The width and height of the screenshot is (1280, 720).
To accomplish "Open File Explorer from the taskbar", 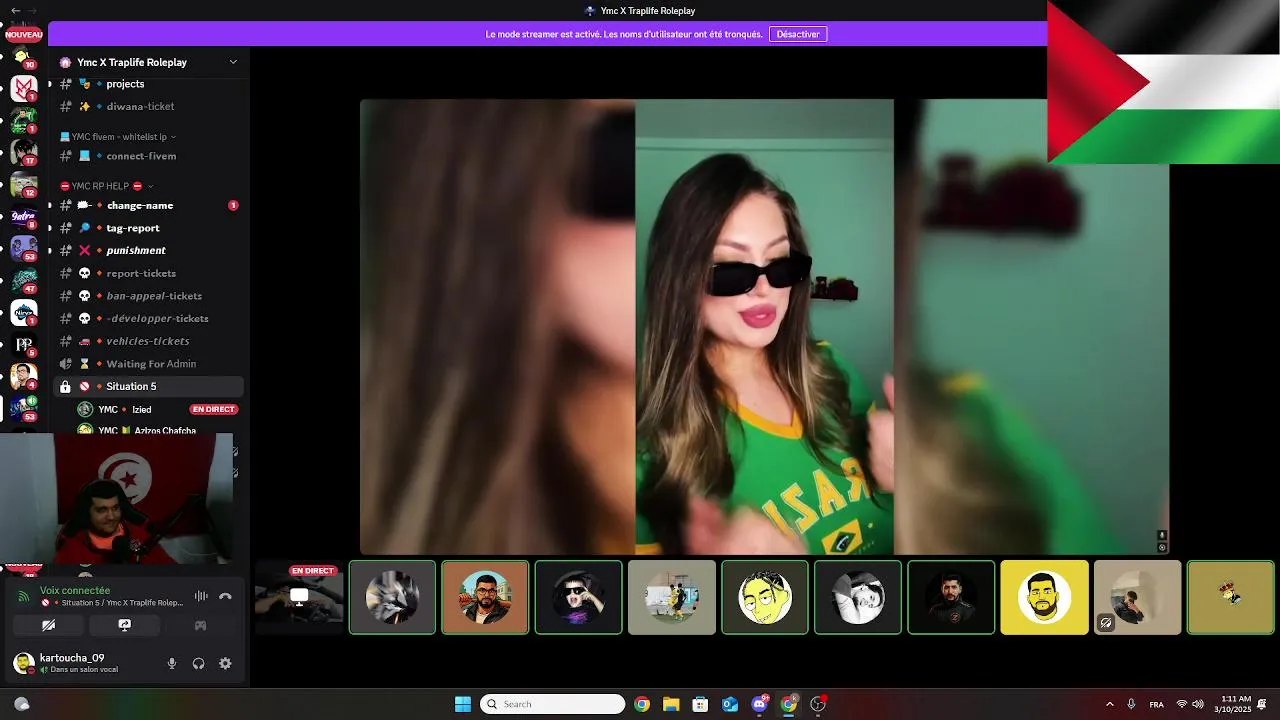I will [x=671, y=704].
